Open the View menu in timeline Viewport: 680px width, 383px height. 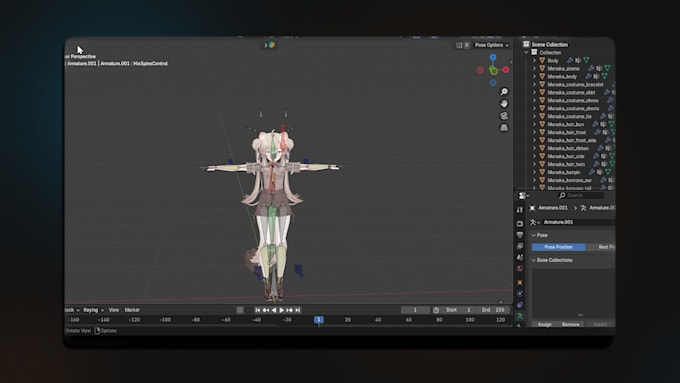[x=114, y=310]
